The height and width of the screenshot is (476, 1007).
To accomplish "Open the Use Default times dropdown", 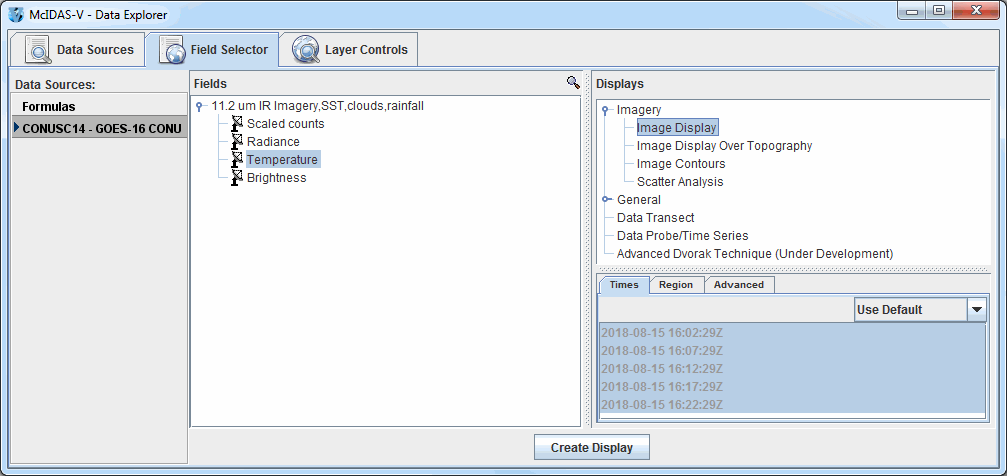I will pos(976,310).
